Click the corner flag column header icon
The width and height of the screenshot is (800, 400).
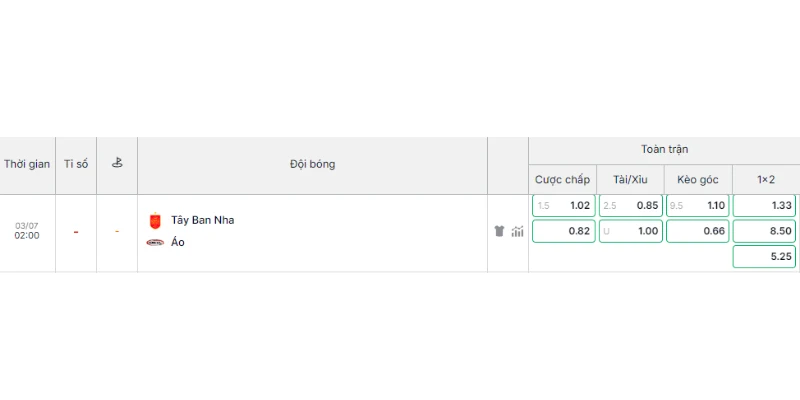[117, 163]
